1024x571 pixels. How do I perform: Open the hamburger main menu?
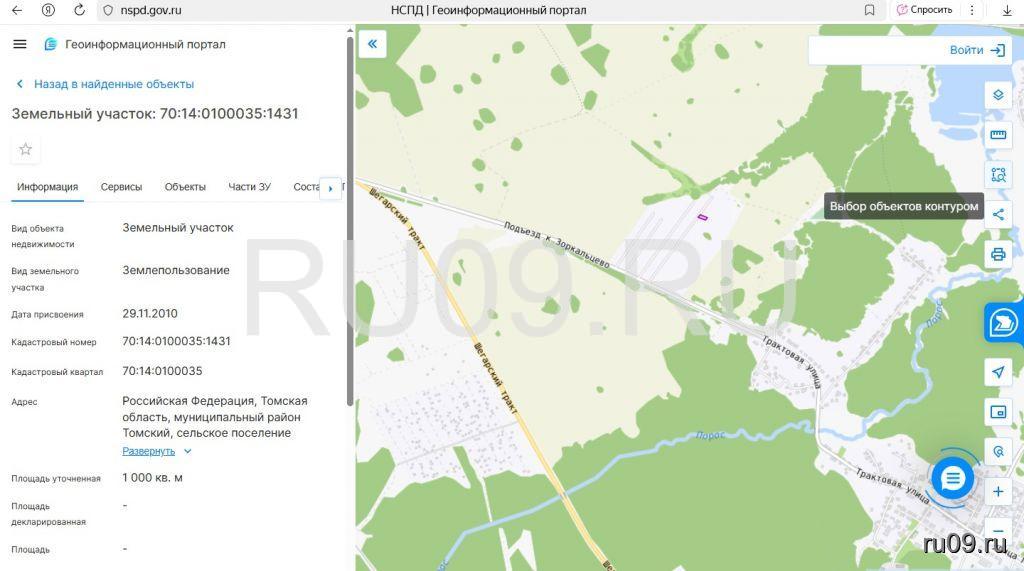20,44
